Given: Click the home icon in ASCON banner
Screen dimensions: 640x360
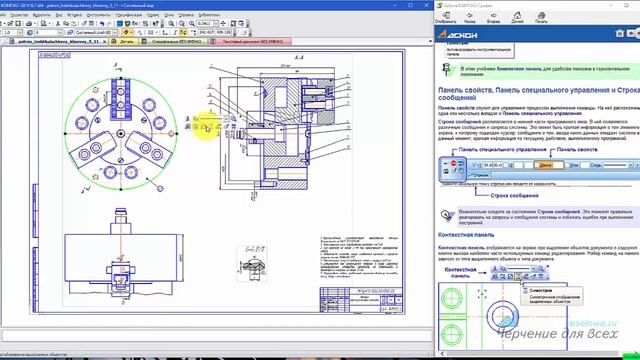Looking at the screenshot, I should [620, 33].
